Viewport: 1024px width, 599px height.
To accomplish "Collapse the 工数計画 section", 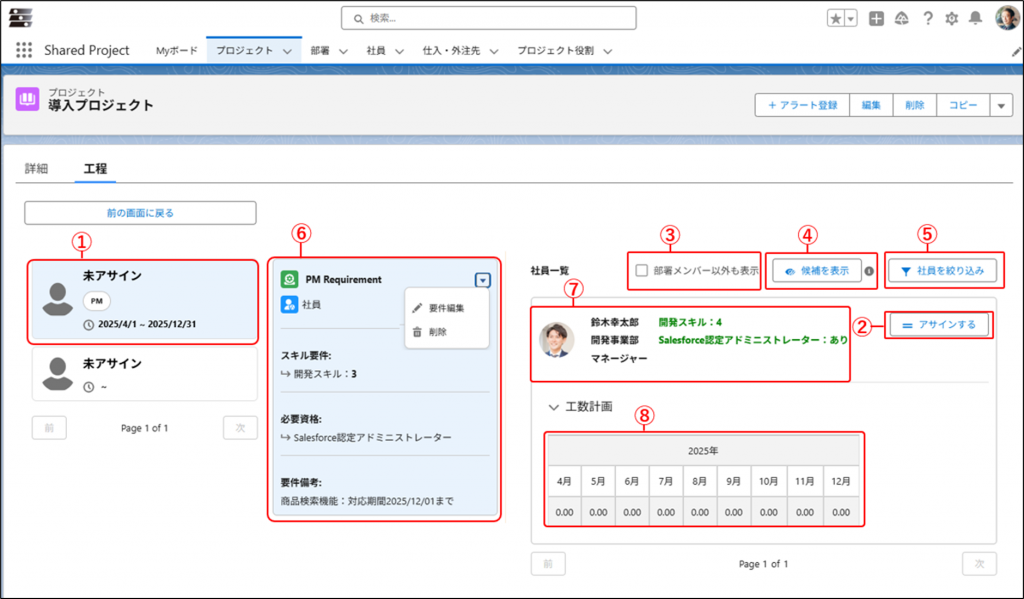I will 553,407.
